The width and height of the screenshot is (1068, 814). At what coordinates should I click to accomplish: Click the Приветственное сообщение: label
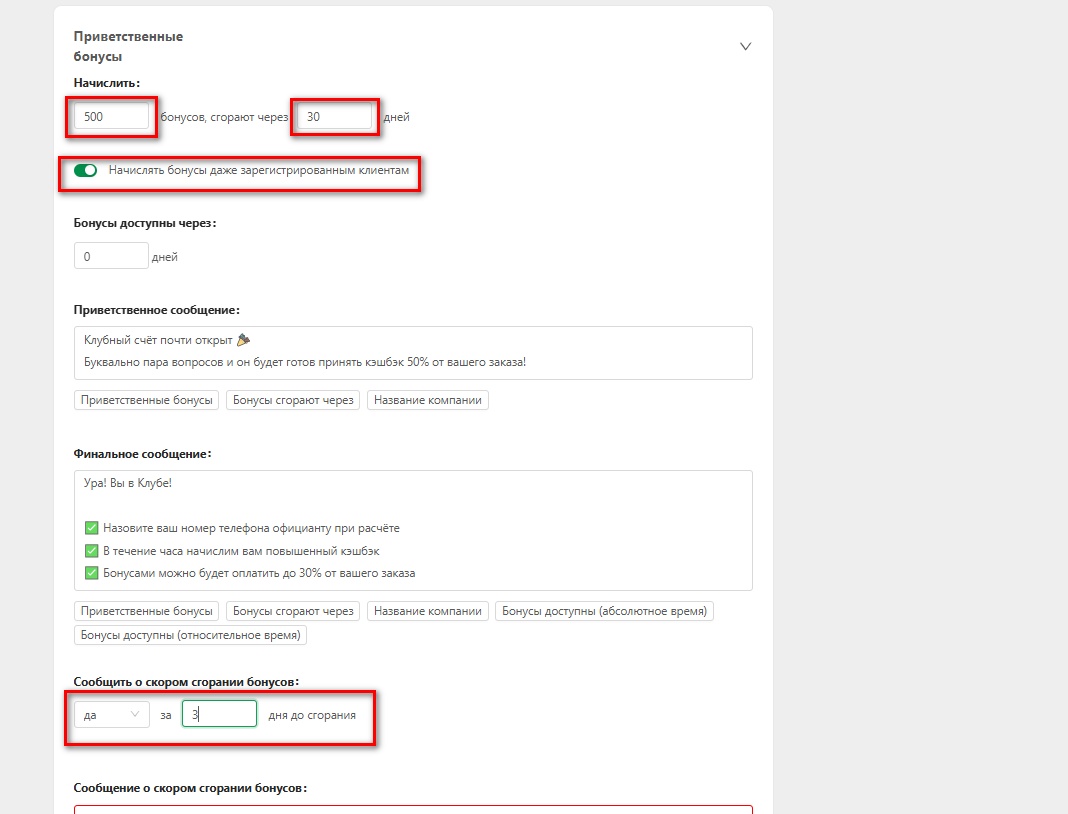coord(157,310)
